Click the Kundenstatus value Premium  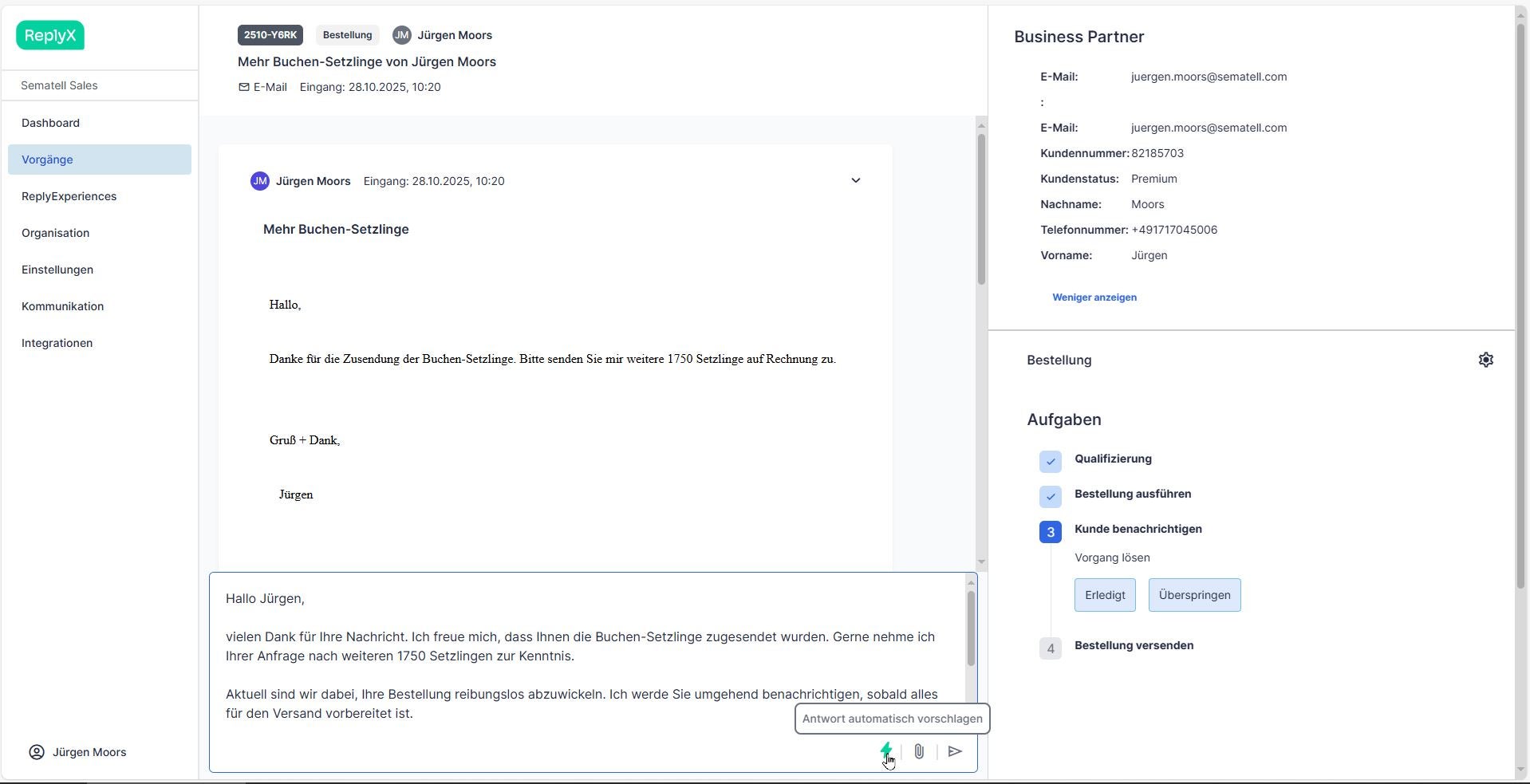coord(1154,179)
